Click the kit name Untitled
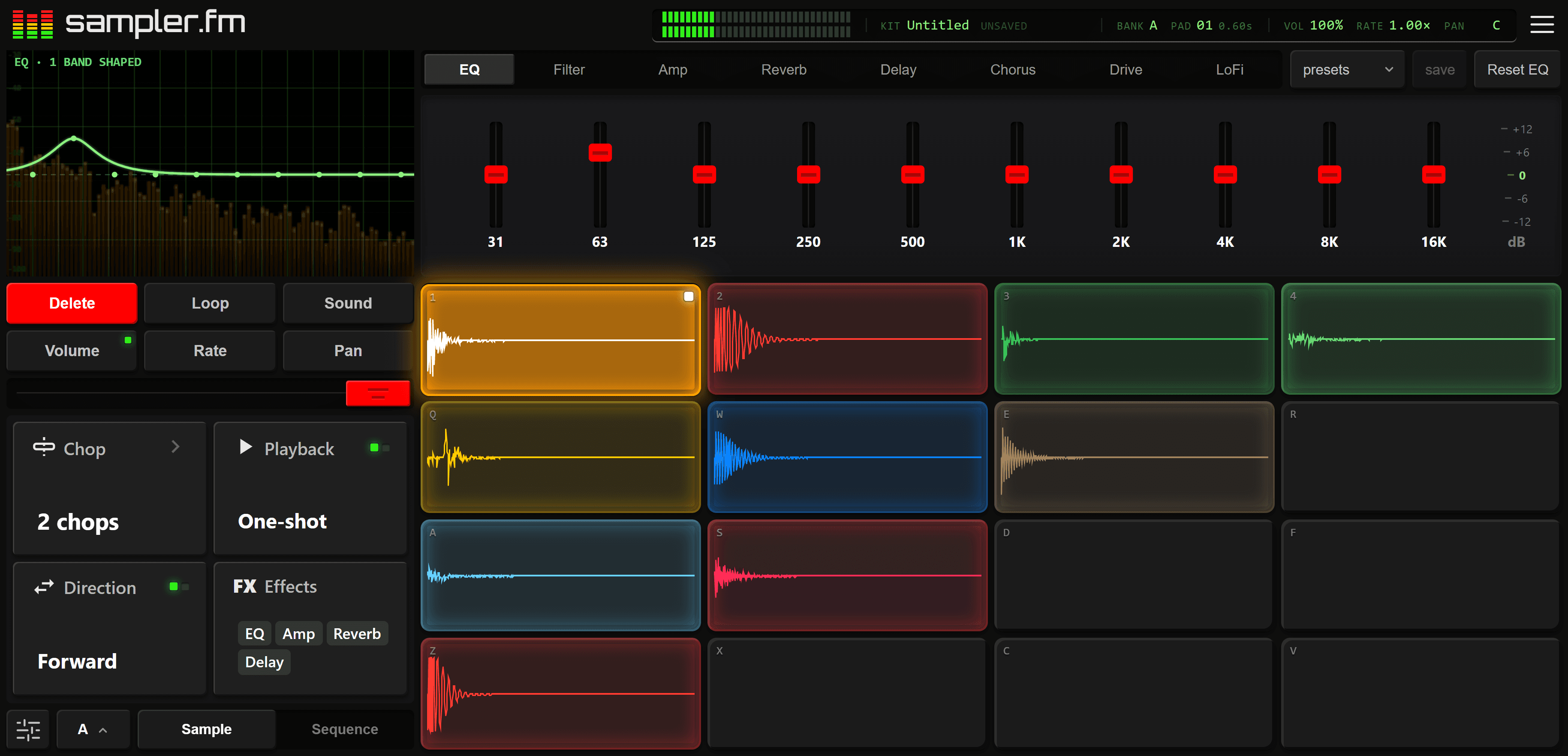The height and width of the screenshot is (756, 1568). (937, 25)
